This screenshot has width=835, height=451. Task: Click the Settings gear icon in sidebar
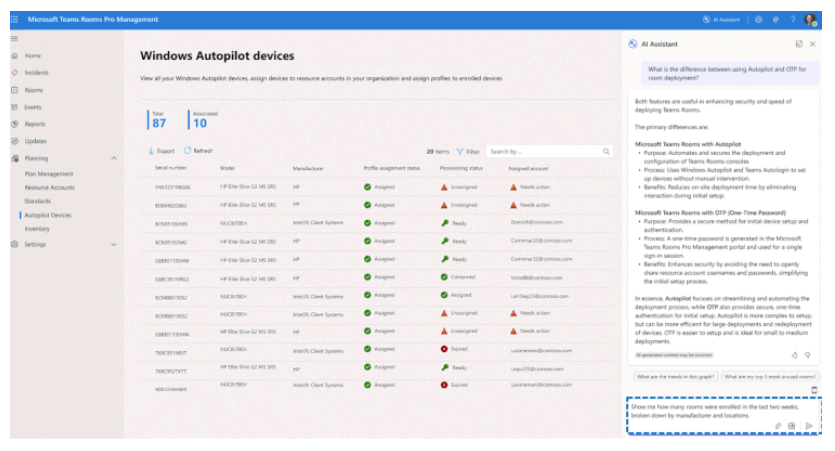tap(15, 244)
